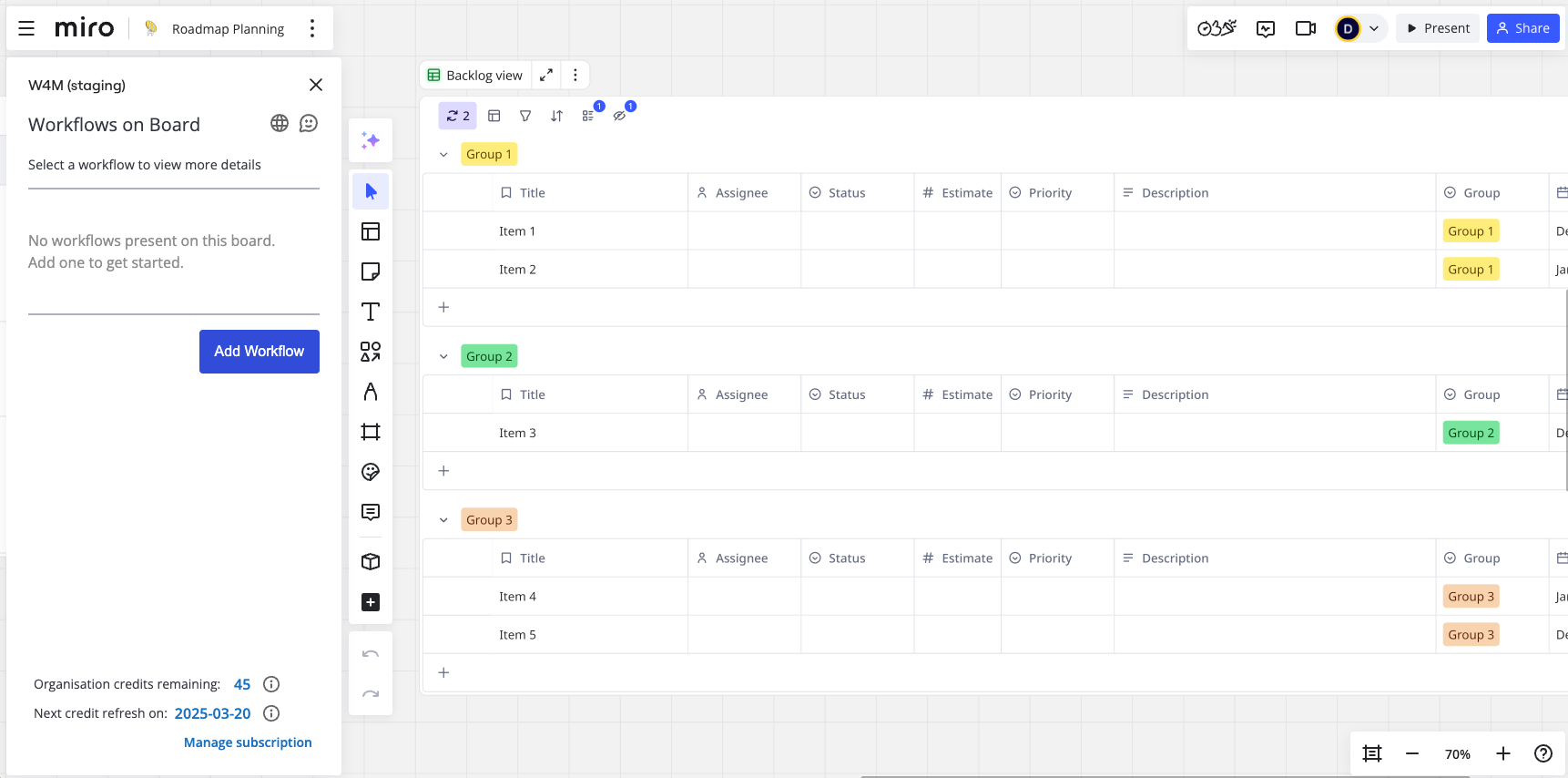Toggle hidden fields eye icon
1568x778 pixels.
tap(620, 116)
